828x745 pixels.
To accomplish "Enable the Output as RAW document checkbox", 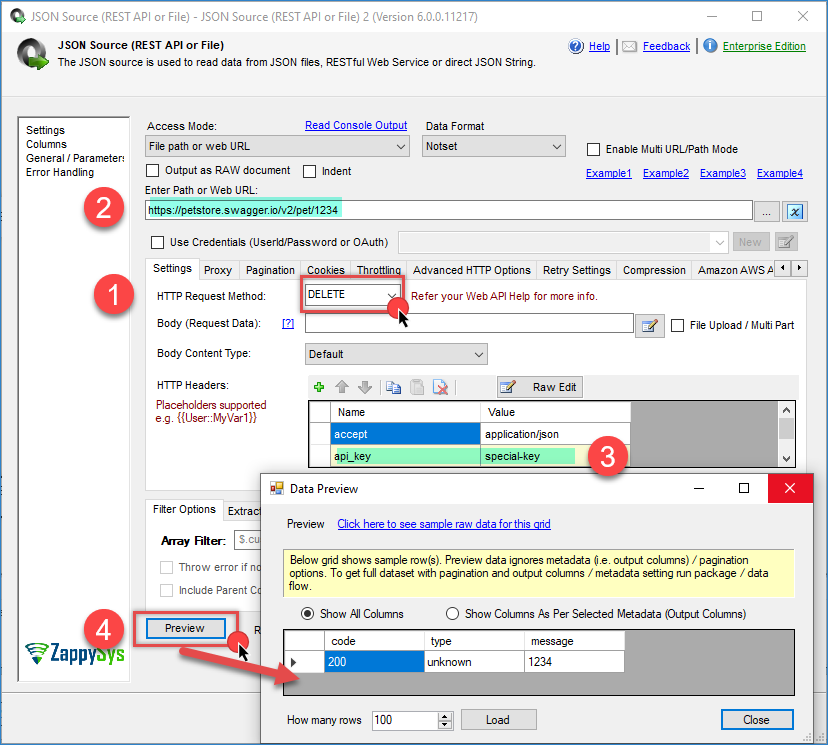I will [155, 171].
